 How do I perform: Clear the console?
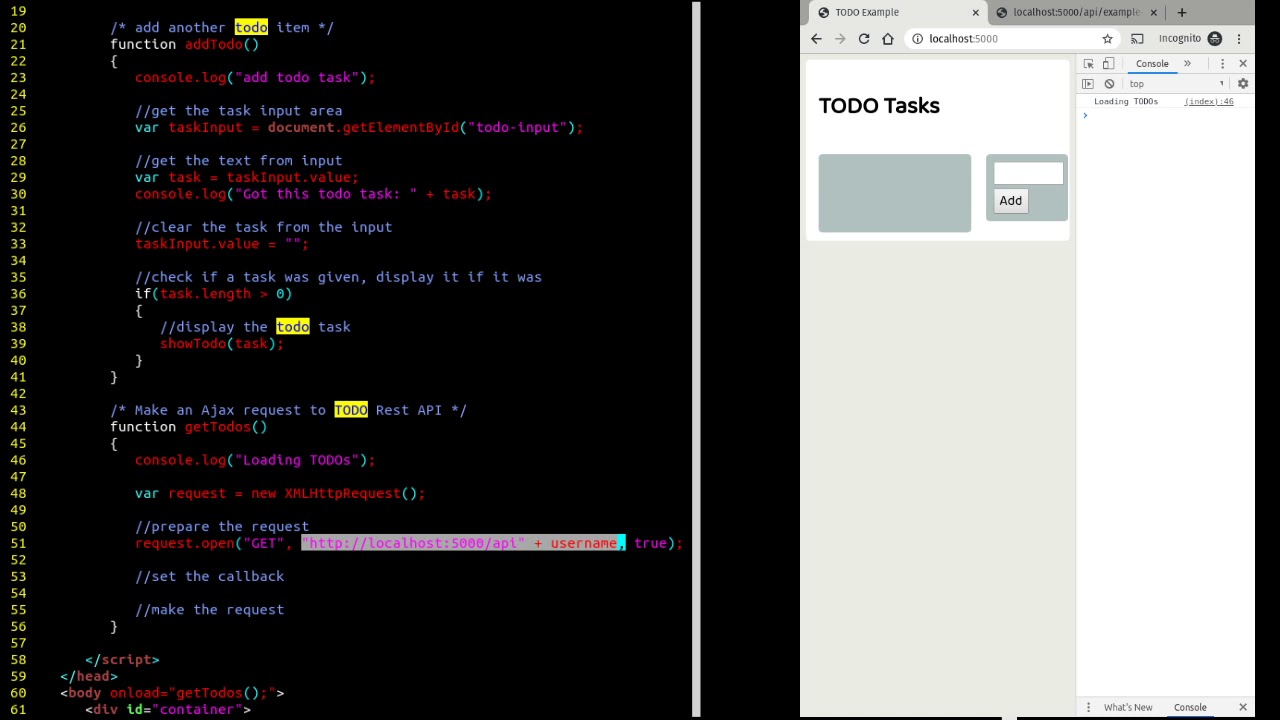pyautogui.click(x=1109, y=84)
